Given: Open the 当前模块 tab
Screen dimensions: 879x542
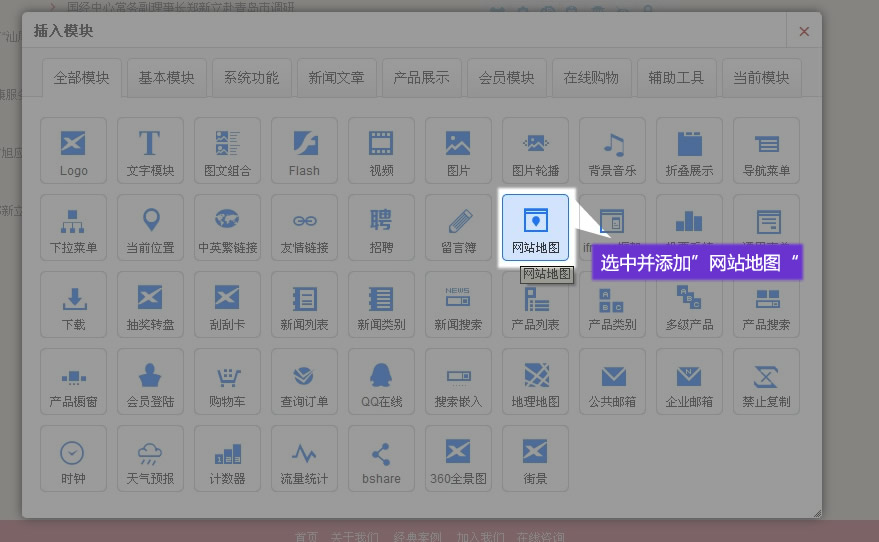Looking at the screenshot, I should (761, 77).
